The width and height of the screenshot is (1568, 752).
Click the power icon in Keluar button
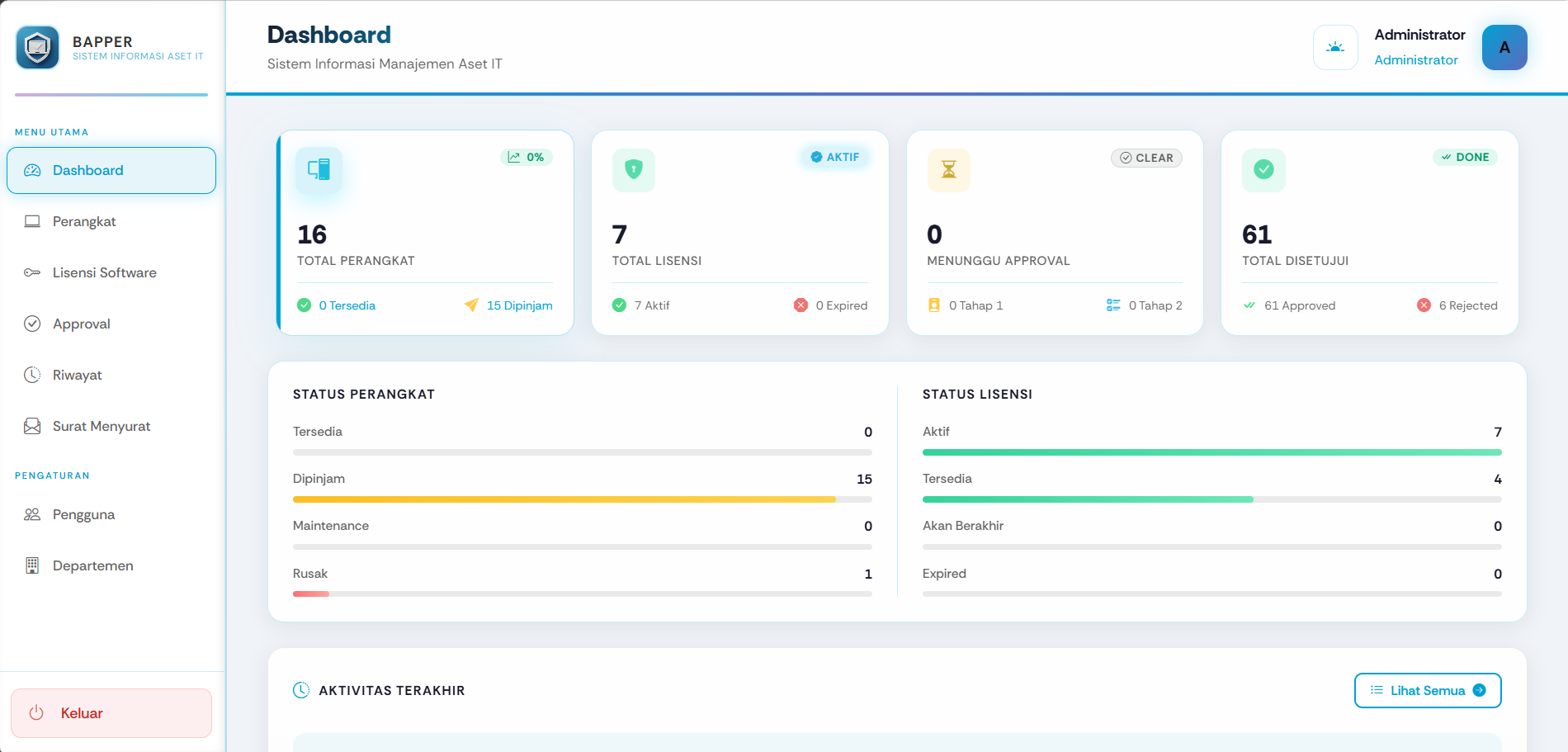[x=36, y=712]
